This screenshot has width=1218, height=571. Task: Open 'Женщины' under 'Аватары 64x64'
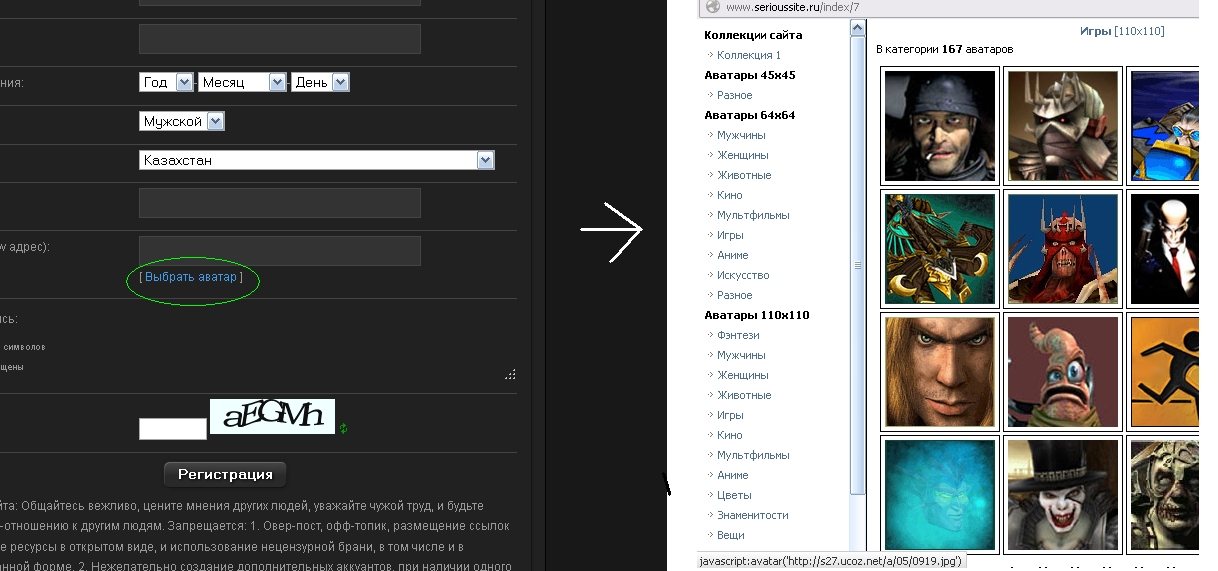click(743, 155)
